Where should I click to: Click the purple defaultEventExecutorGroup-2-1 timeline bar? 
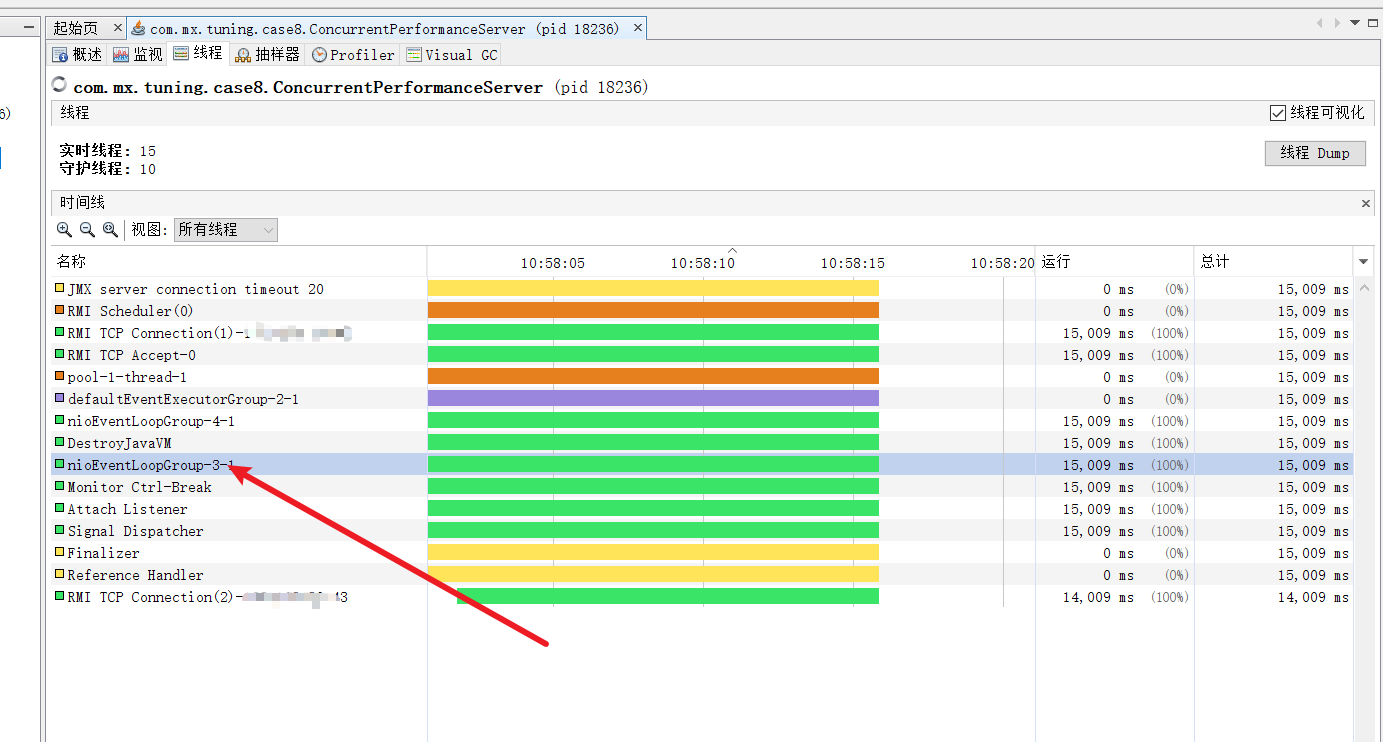(652, 399)
